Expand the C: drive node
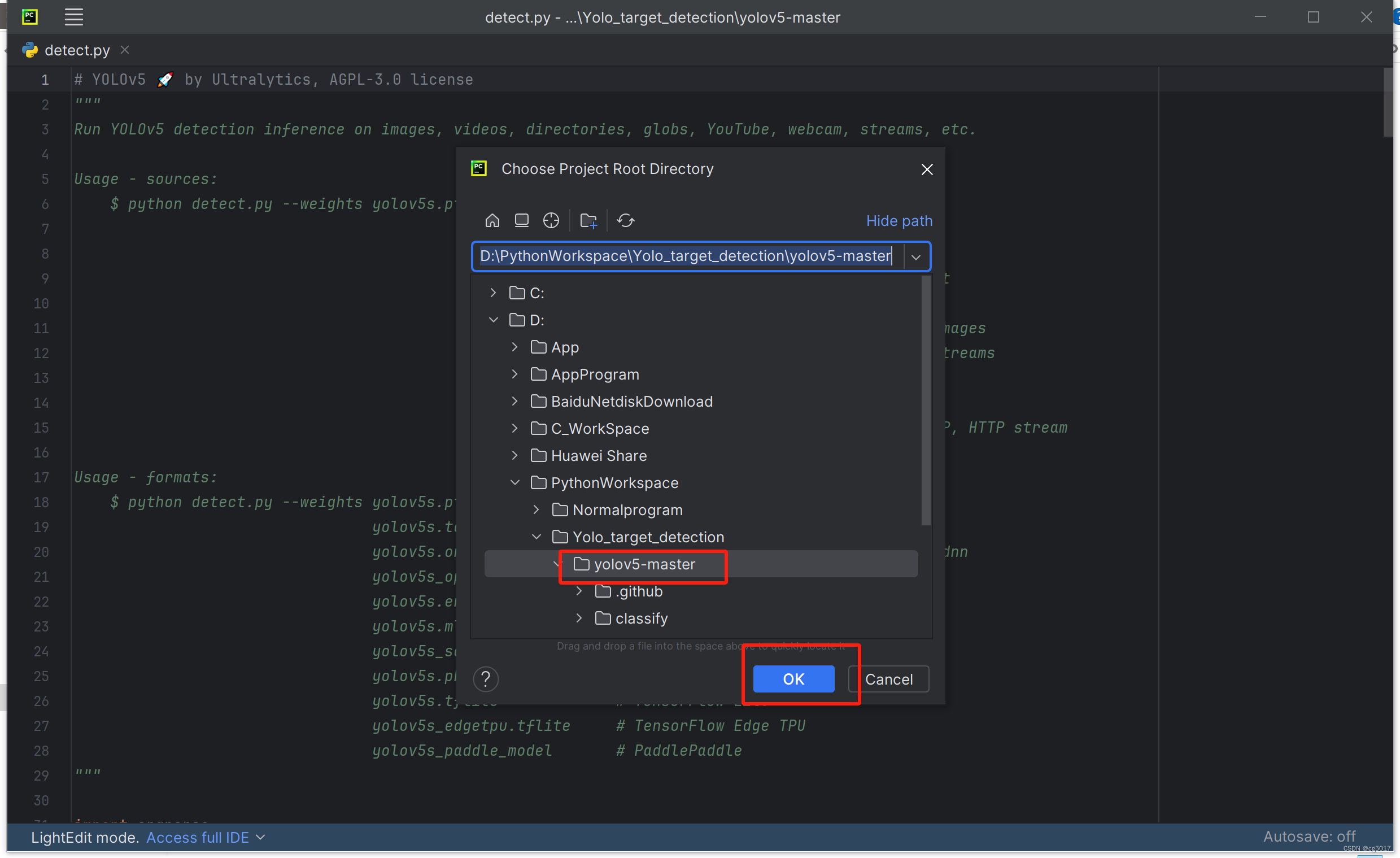The width and height of the screenshot is (1400, 858). click(493, 293)
